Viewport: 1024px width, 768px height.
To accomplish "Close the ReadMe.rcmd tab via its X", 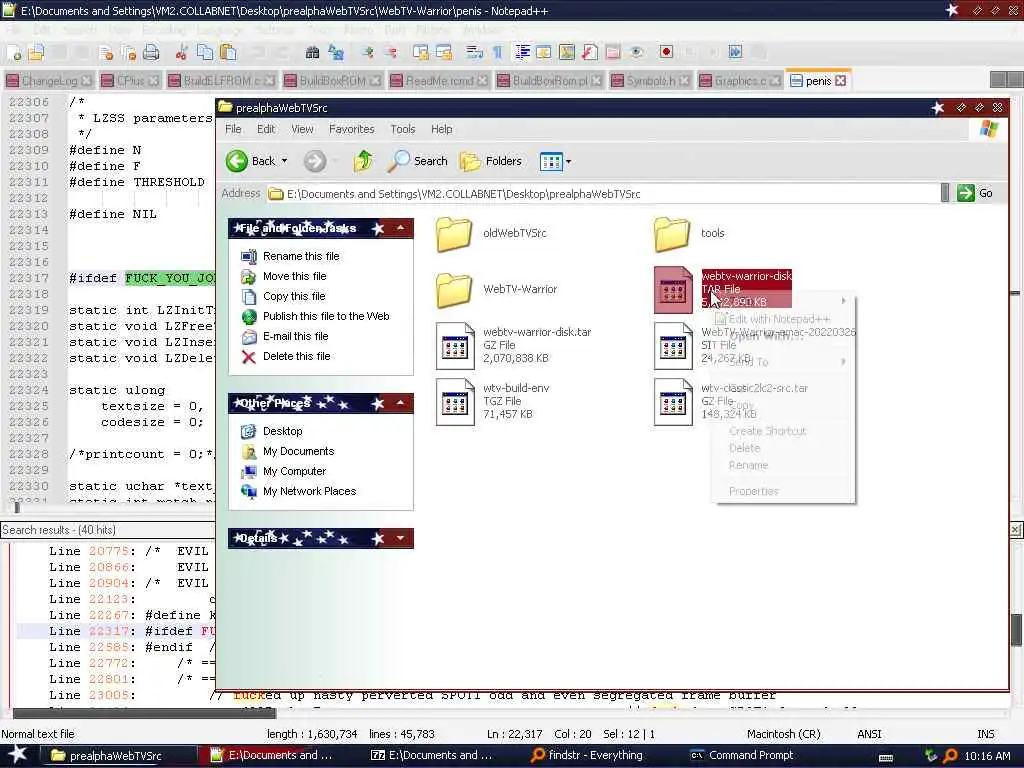I will tap(482, 81).
